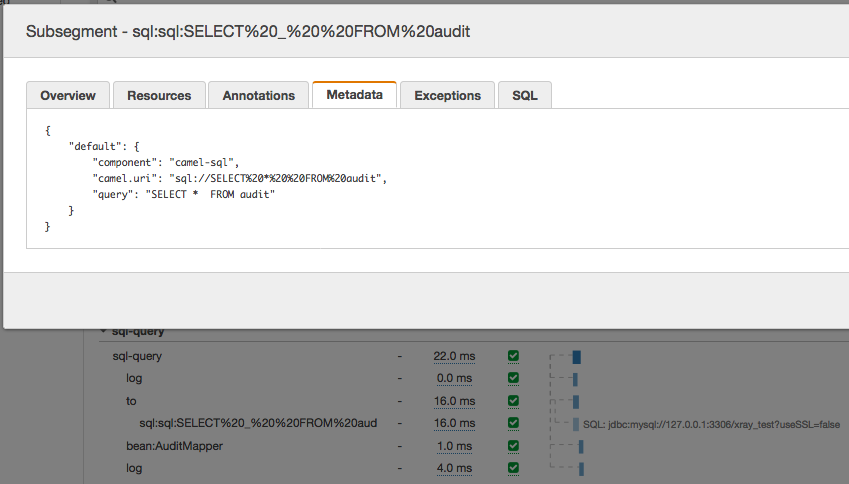Select the sql-query row in trace list
849x484 pixels.
tap(137, 356)
